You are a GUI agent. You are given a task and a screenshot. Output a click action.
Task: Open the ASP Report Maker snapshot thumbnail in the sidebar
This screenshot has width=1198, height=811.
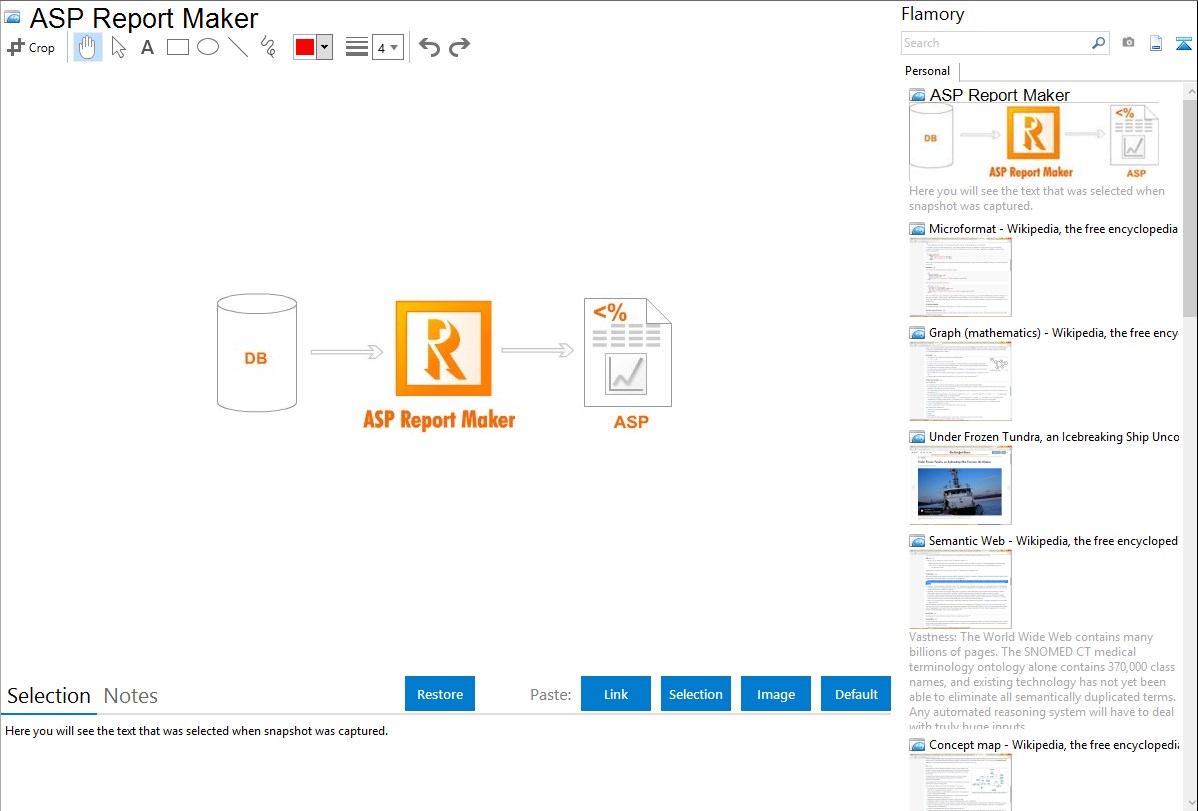(1034, 142)
